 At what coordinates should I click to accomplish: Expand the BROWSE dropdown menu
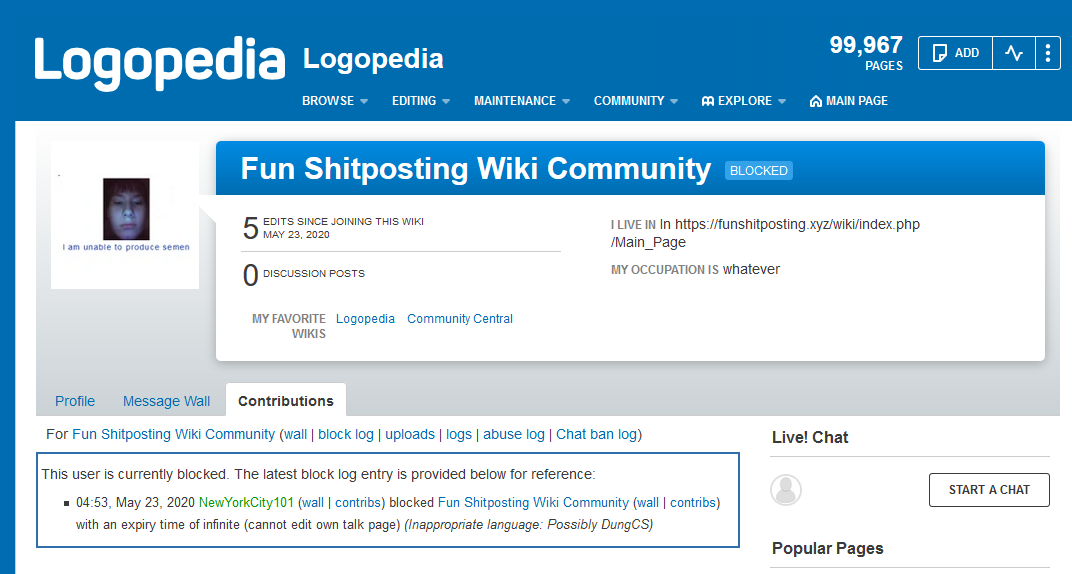tap(335, 100)
